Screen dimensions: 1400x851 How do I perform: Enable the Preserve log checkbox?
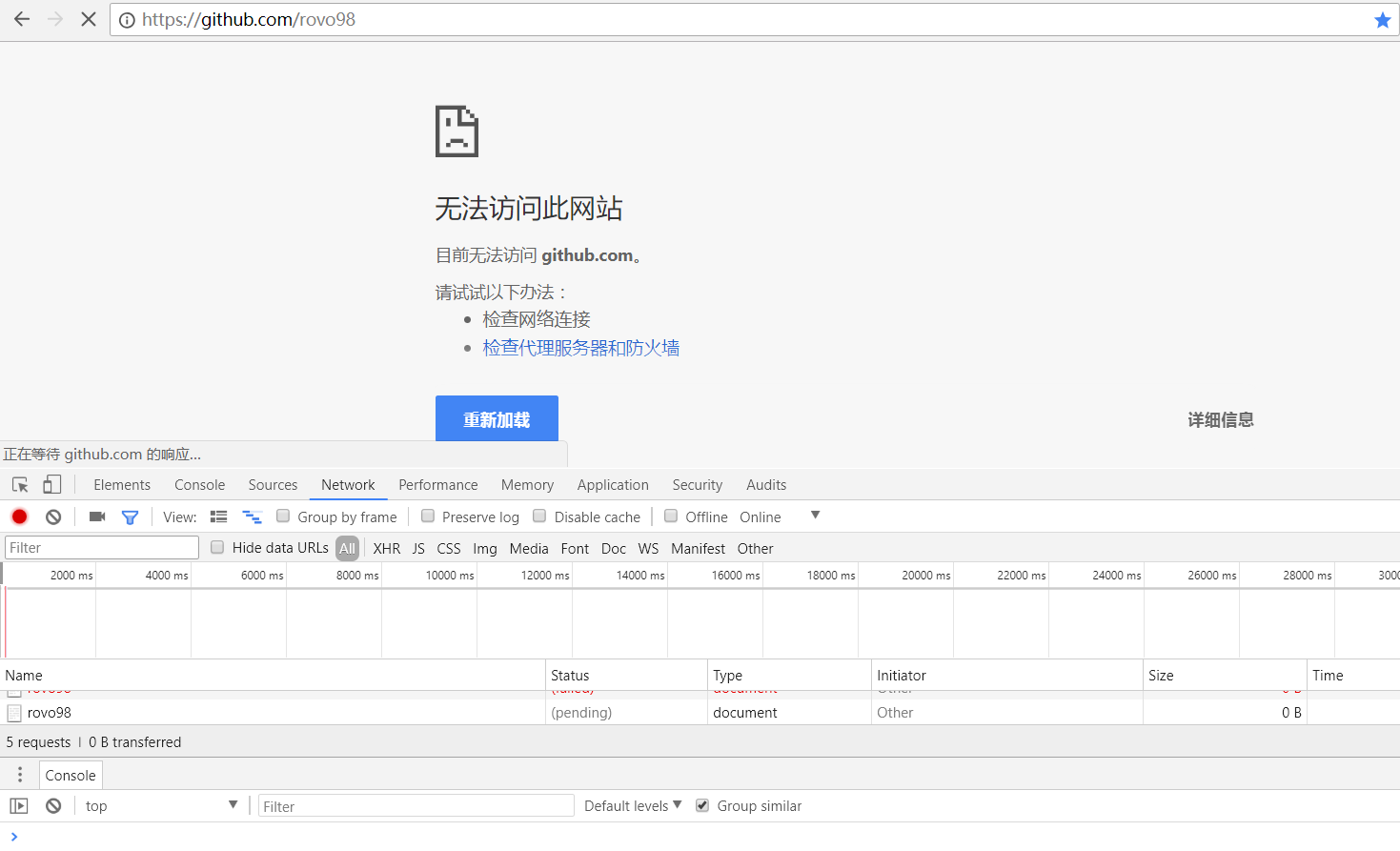[428, 517]
